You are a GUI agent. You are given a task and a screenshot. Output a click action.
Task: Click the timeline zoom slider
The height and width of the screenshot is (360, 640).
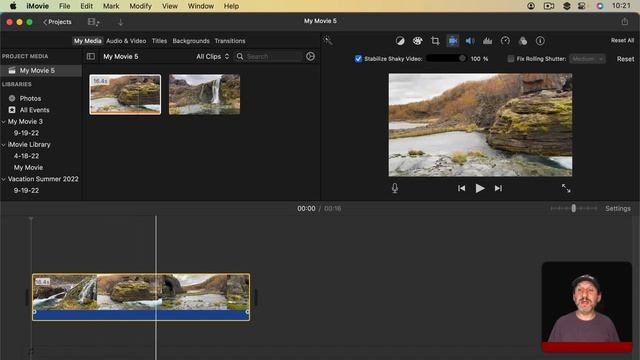pyautogui.click(x=573, y=209)
